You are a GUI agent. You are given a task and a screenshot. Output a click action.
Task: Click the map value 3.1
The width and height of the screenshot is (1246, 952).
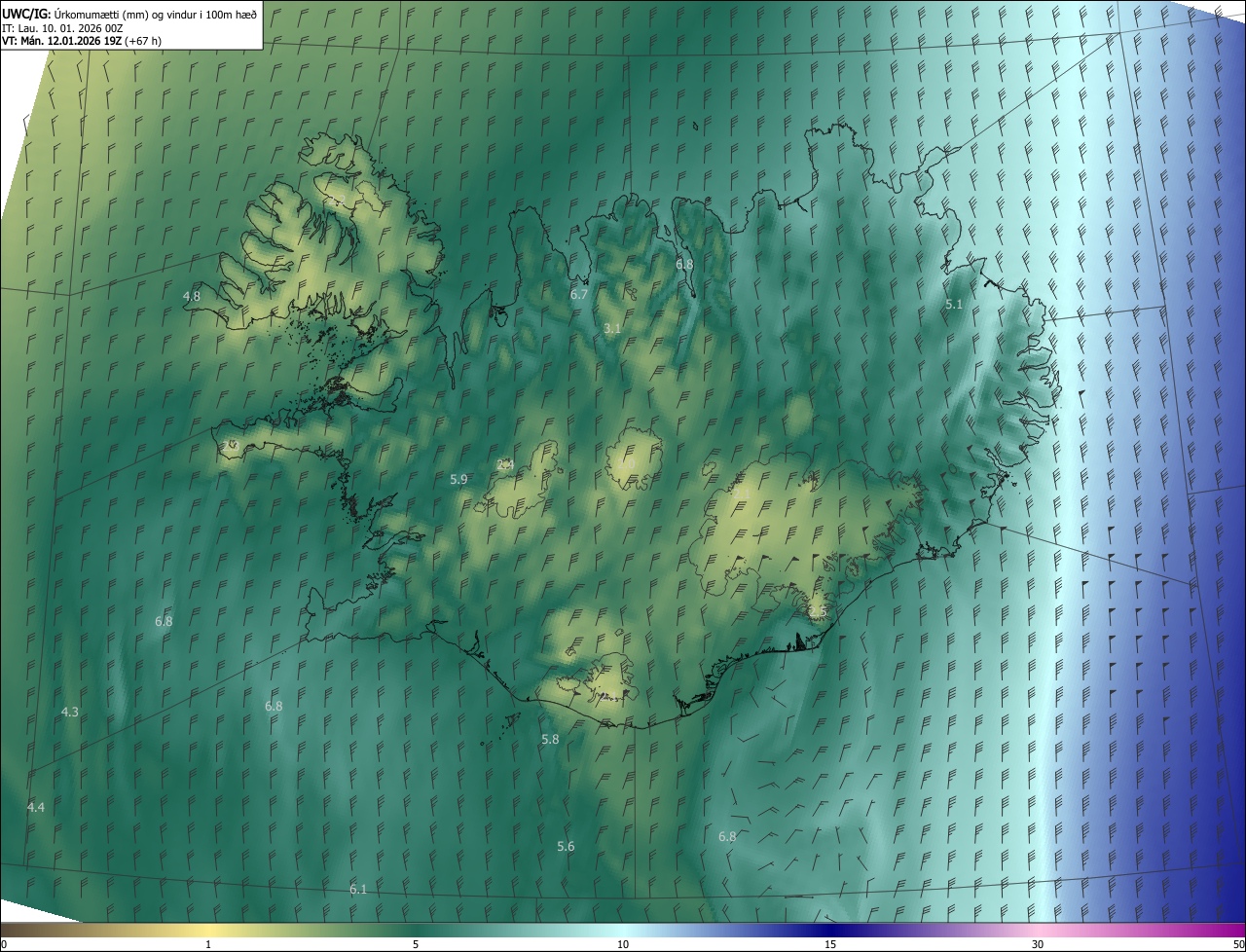[x=612, y=329]
